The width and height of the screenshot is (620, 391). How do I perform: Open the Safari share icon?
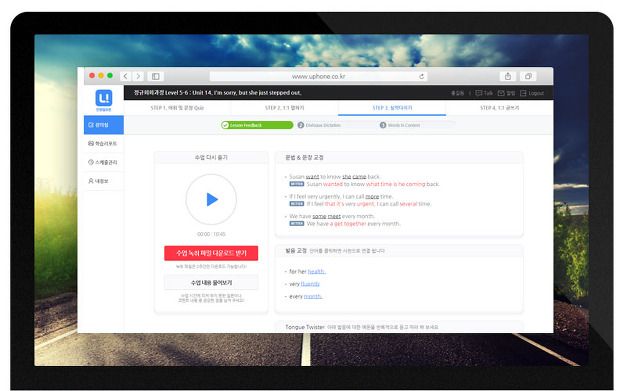coord(508,76)
